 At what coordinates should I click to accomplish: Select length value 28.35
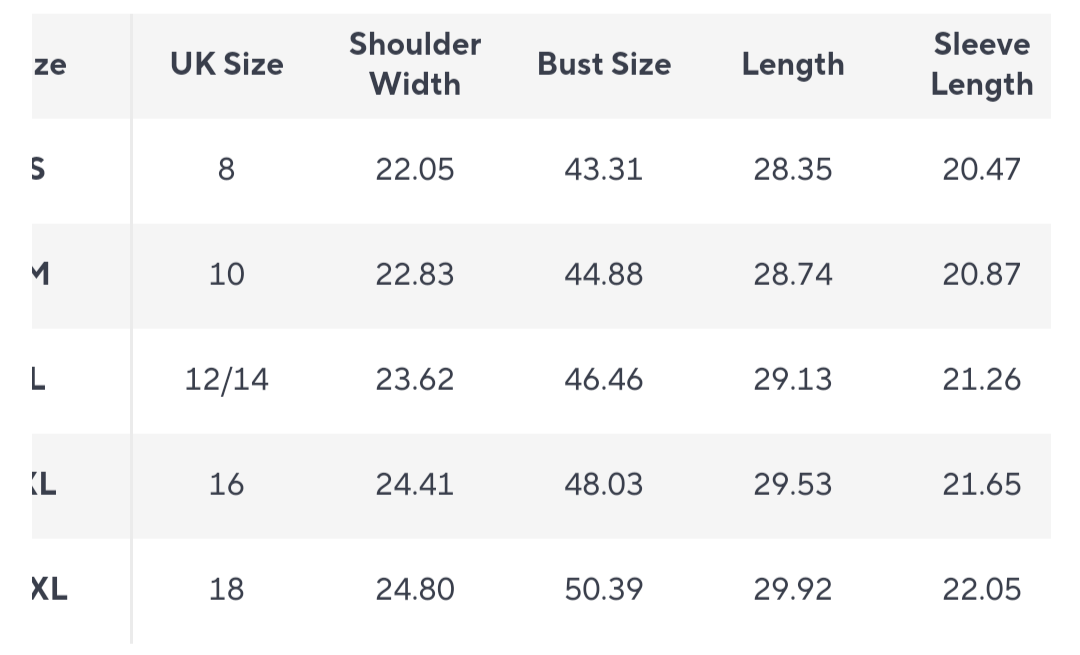pyautogui.click(x=793, y=169)
